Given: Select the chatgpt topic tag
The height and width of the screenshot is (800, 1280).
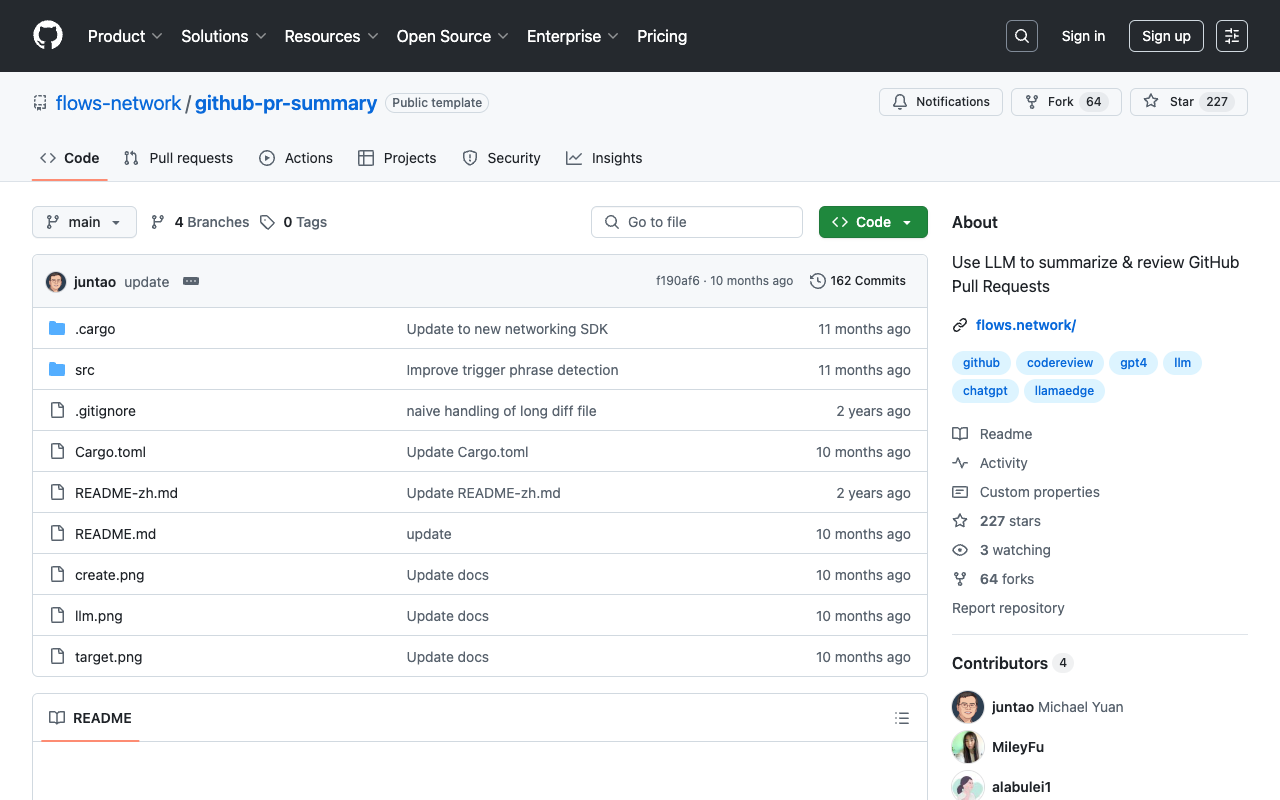Looking at the screenshot, I should click(x=985, y=391).
